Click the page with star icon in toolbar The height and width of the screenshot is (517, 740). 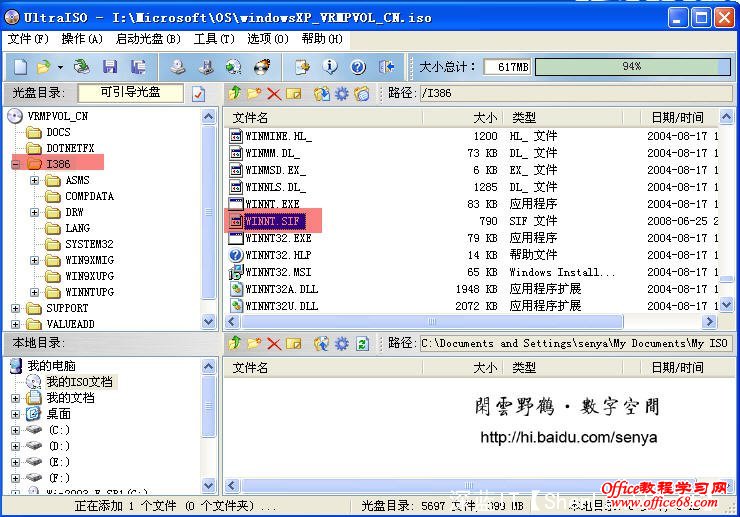tap(302, 67)
